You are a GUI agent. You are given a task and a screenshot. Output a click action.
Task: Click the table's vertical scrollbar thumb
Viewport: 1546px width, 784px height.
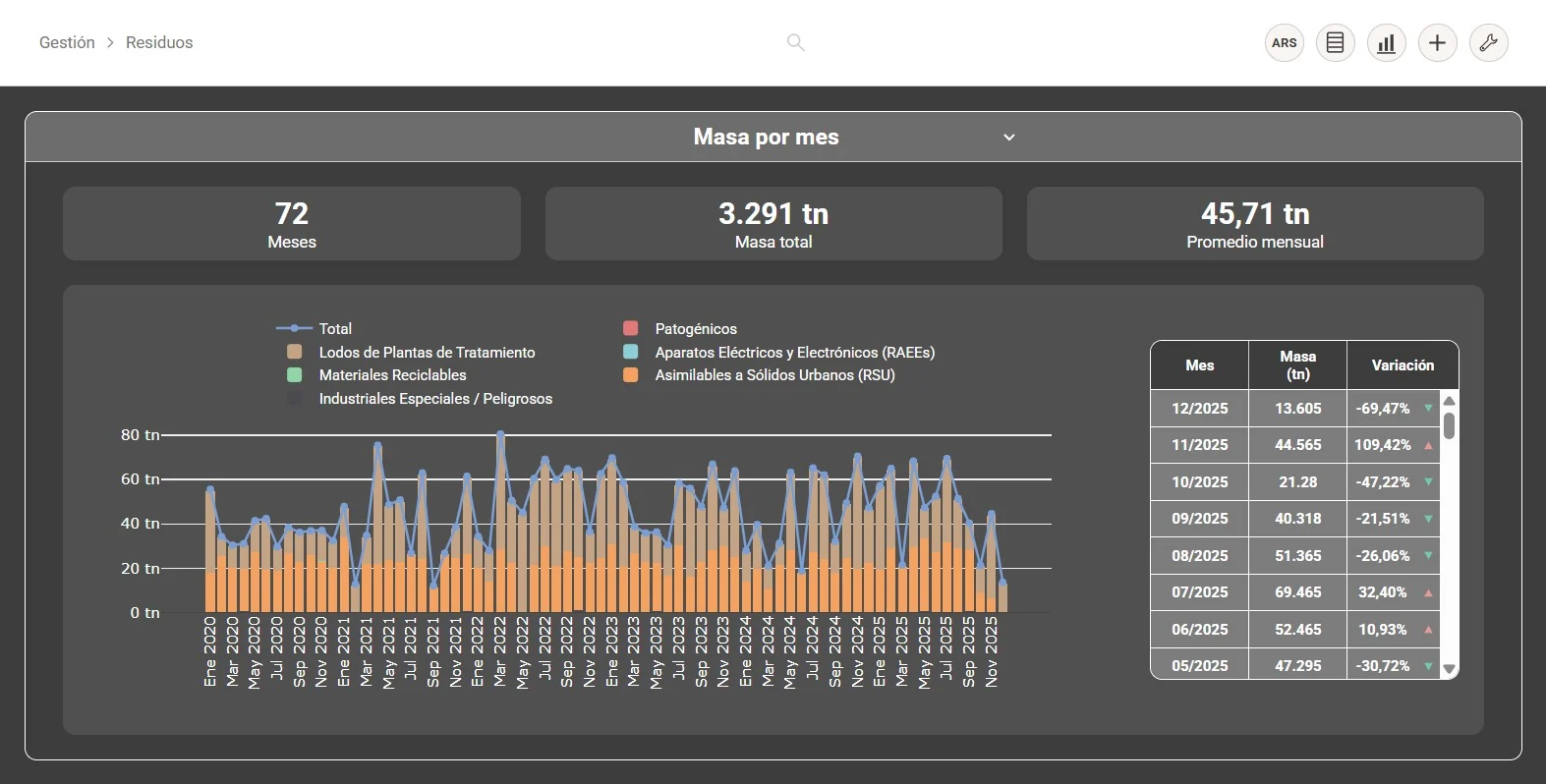pos(1449,425)
